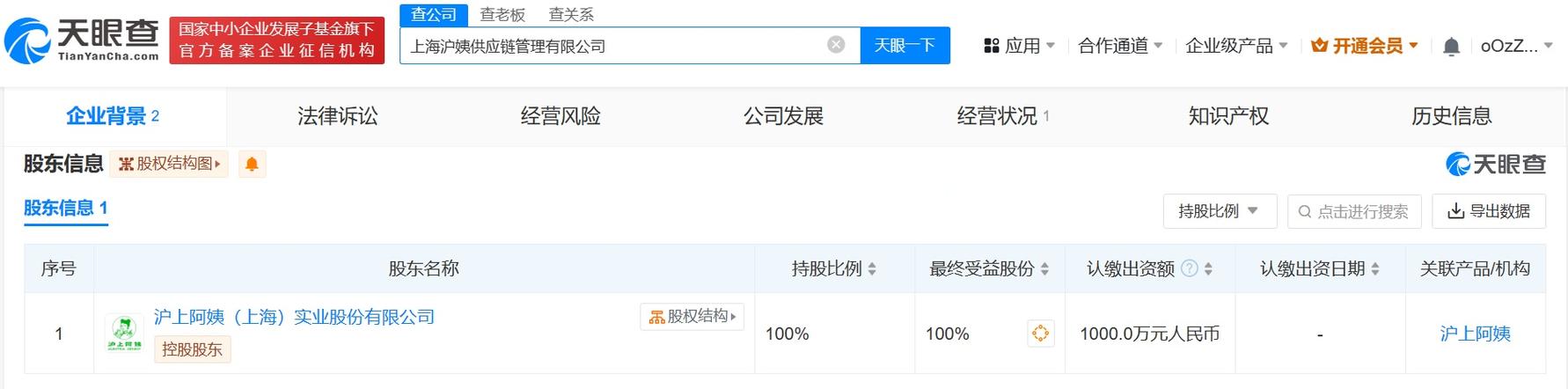
Task: Click the orange beneficial share target icon
Action: [x=1040, y=334]
